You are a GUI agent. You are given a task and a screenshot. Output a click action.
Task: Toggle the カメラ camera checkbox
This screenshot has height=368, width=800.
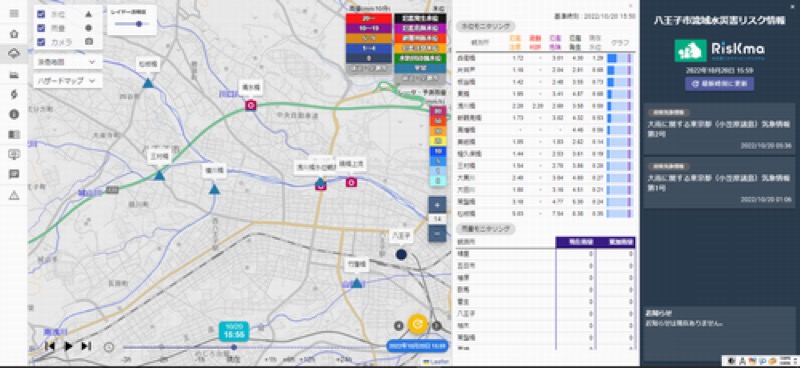point(41,42)
